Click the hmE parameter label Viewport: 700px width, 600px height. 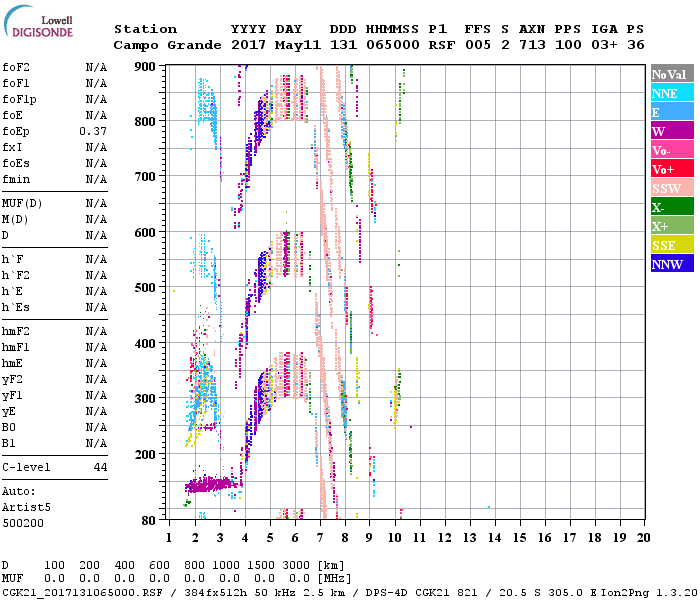click(x=12, y=364)
